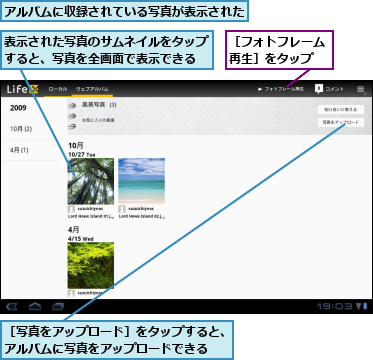Tap the Wi-Fi signal status icon

point(358,306)
